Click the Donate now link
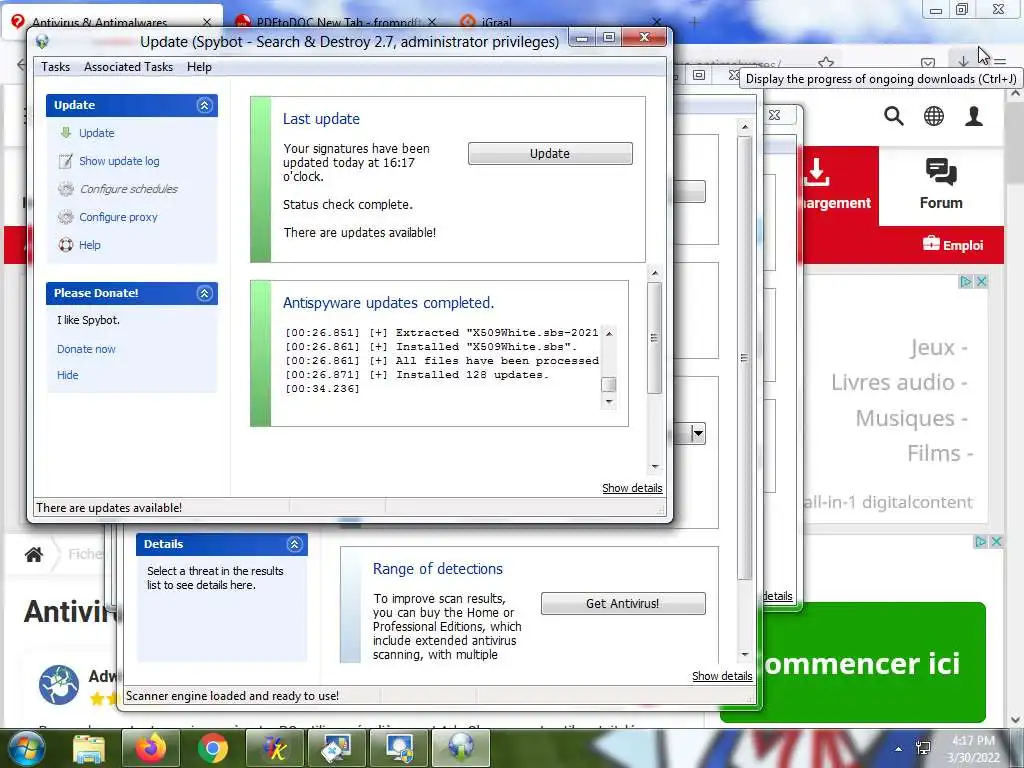The height and width of the screenshot is (768, 1024). click(86, 349)
